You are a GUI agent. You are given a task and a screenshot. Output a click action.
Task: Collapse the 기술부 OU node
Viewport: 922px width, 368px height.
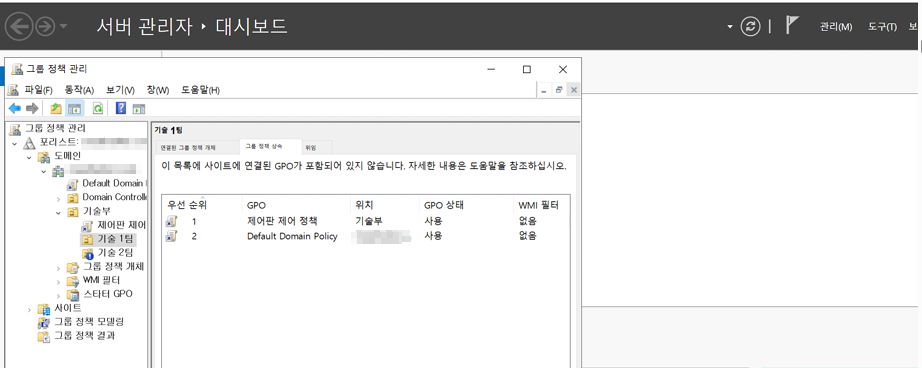point(58,212)
